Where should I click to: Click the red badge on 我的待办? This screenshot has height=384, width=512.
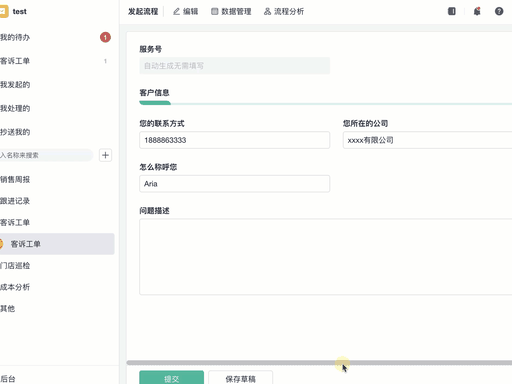(x=105, y=37)
